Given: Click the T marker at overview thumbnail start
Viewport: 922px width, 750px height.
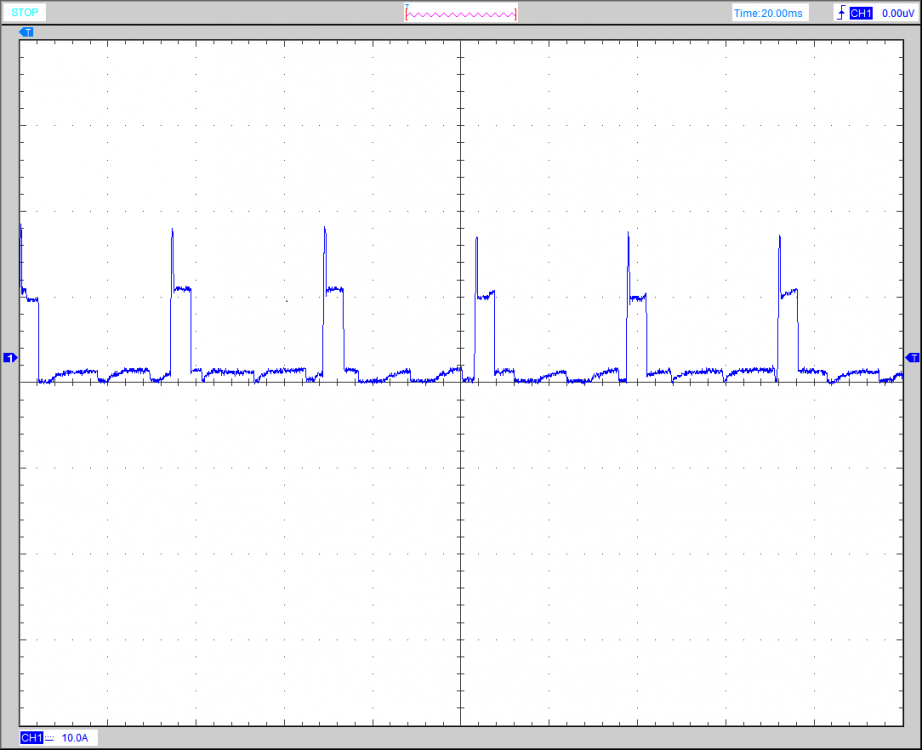Looking at the screenshot, I should [407, 8].
